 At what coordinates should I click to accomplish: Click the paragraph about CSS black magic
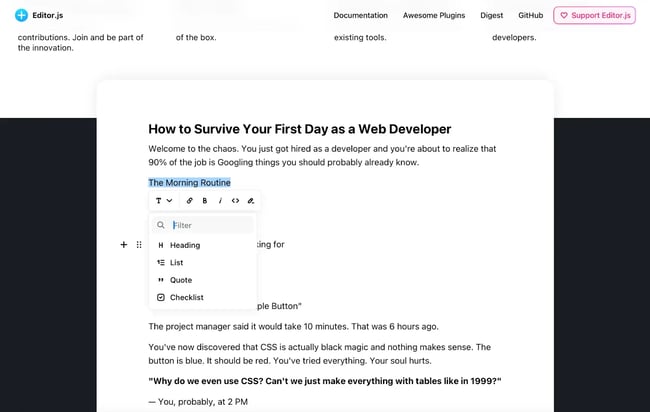tap(320, 354)
